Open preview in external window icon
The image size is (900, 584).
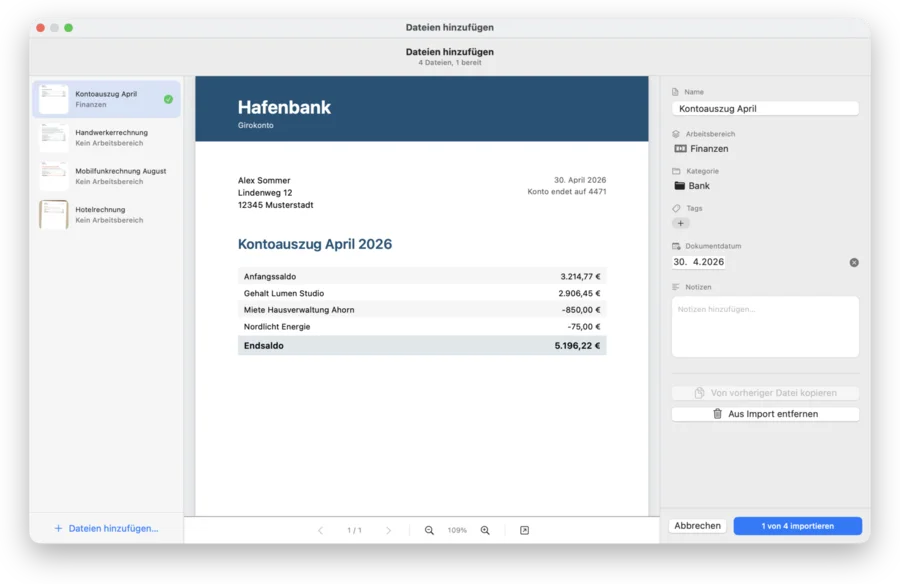click(524, 530)
